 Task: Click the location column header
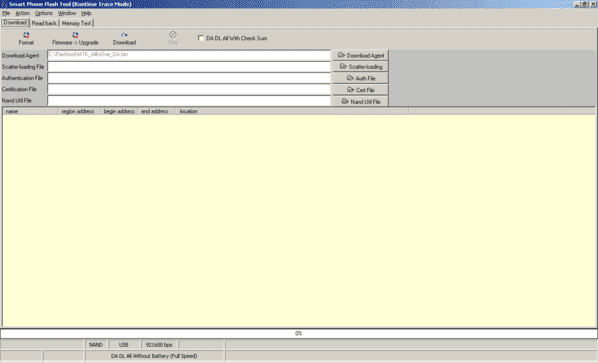coord(291,111)
